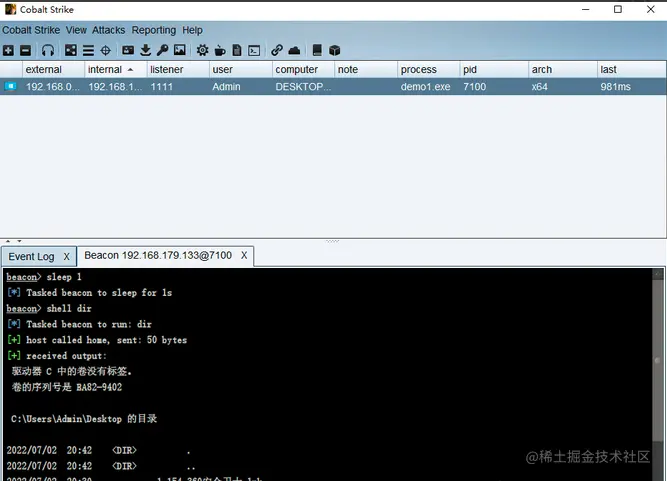This screenshot has height=481, width=667.
Task: Close the Event Log tab with X
Action: [66, 257]
